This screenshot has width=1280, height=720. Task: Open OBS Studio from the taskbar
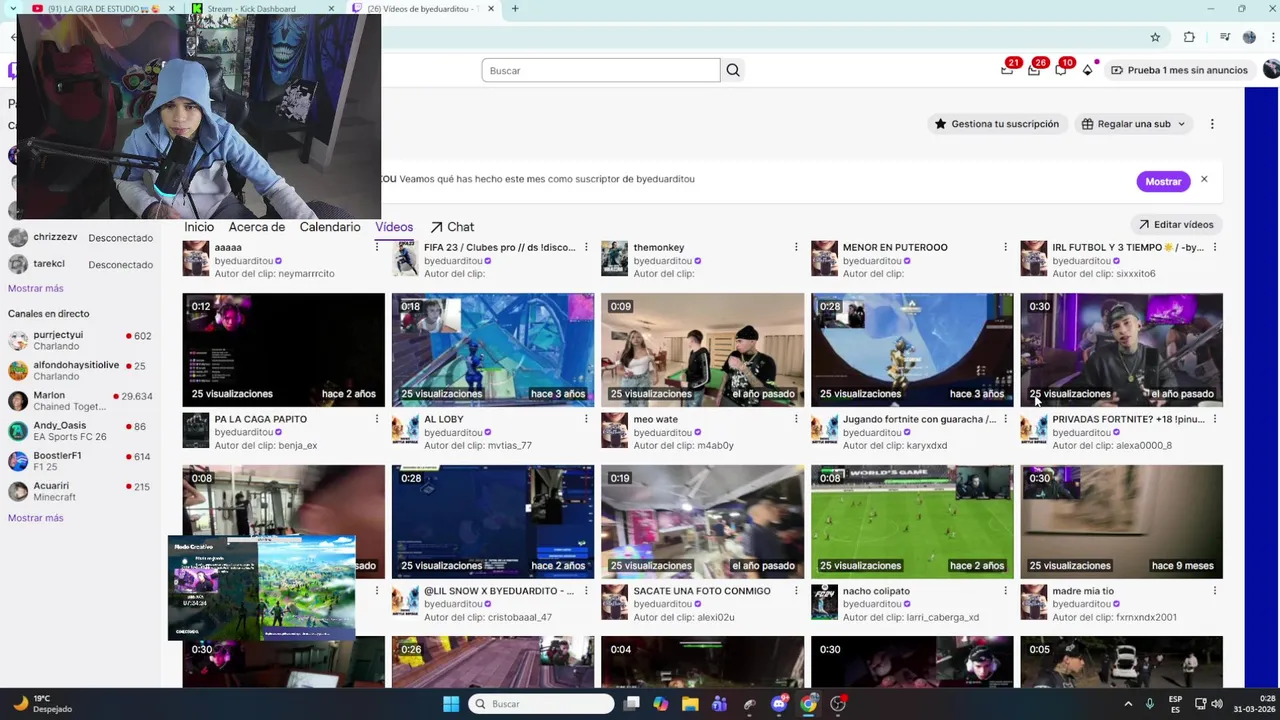click(838, 704)
